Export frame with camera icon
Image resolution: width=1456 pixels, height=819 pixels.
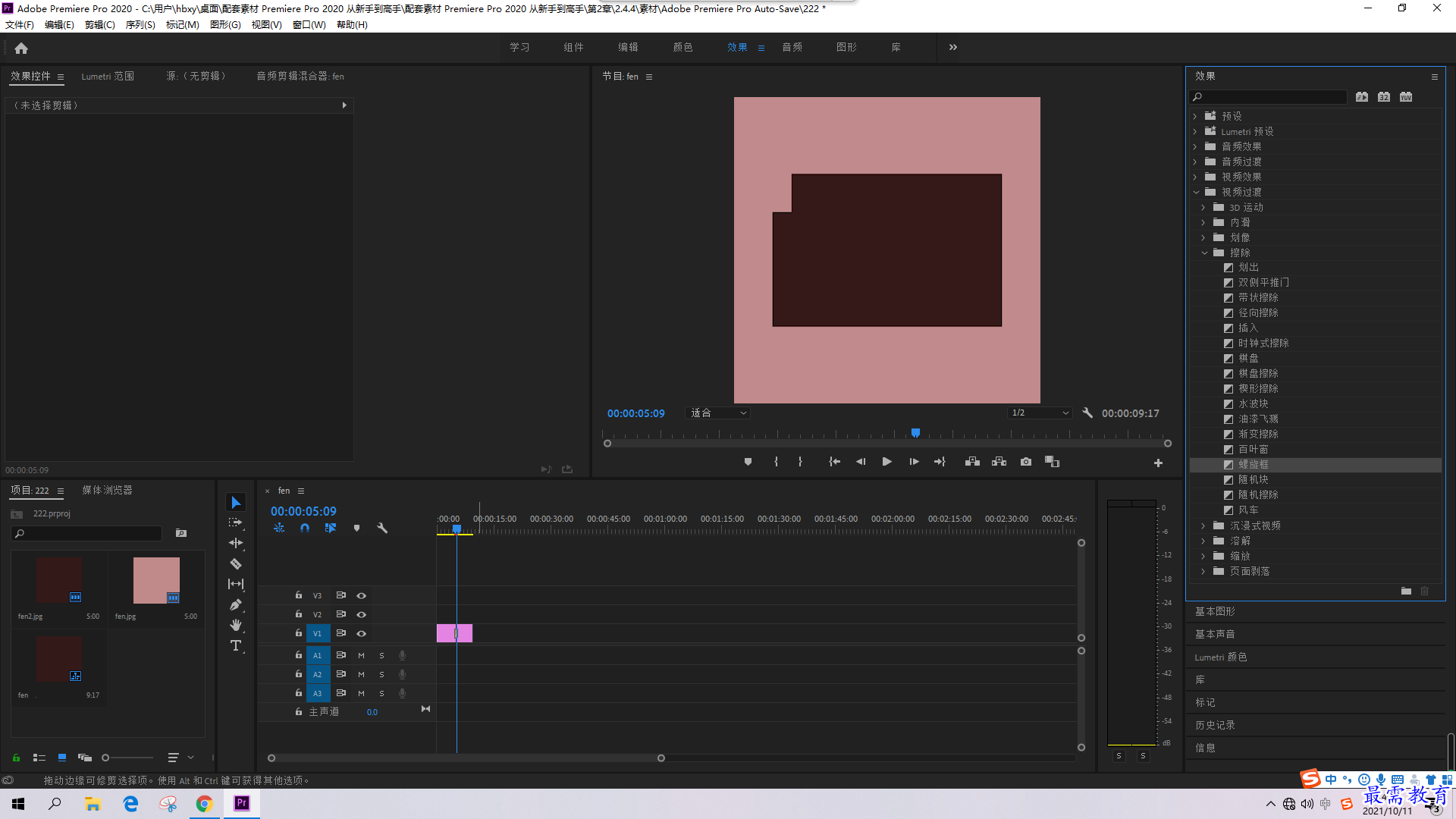click(1026, 462)
